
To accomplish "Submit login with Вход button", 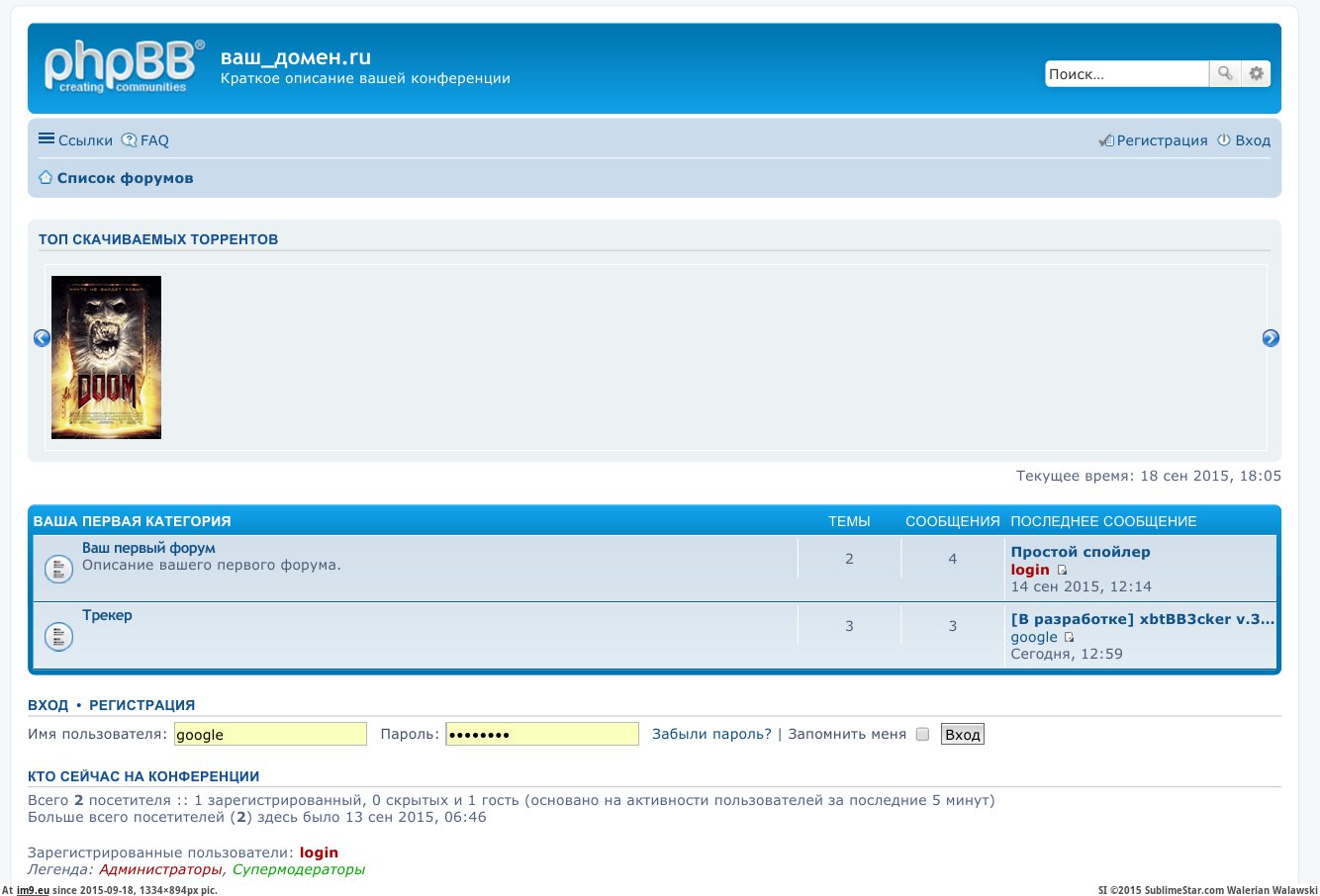I will pos(962,734).
